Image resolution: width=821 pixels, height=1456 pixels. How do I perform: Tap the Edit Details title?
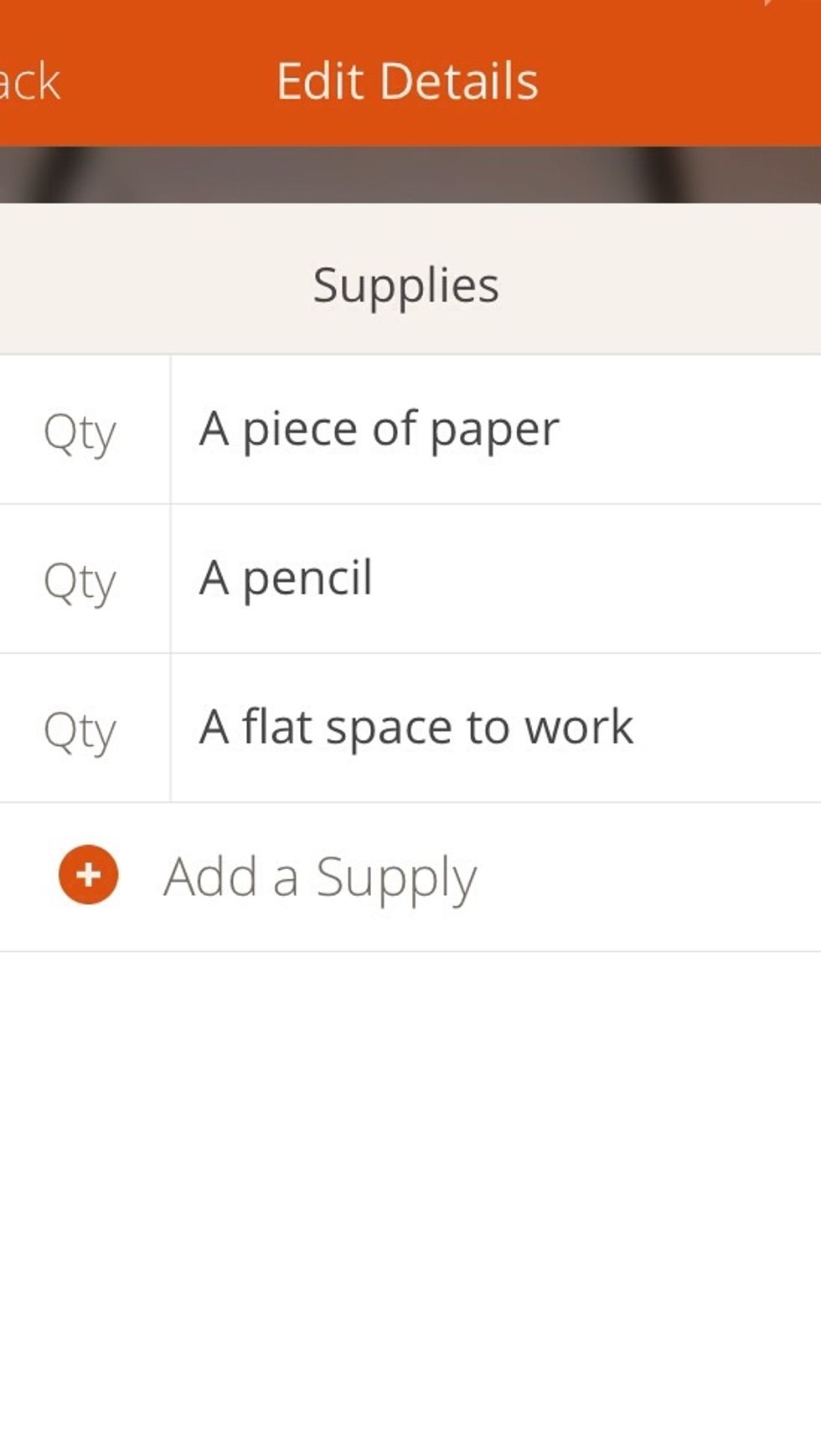407,81
